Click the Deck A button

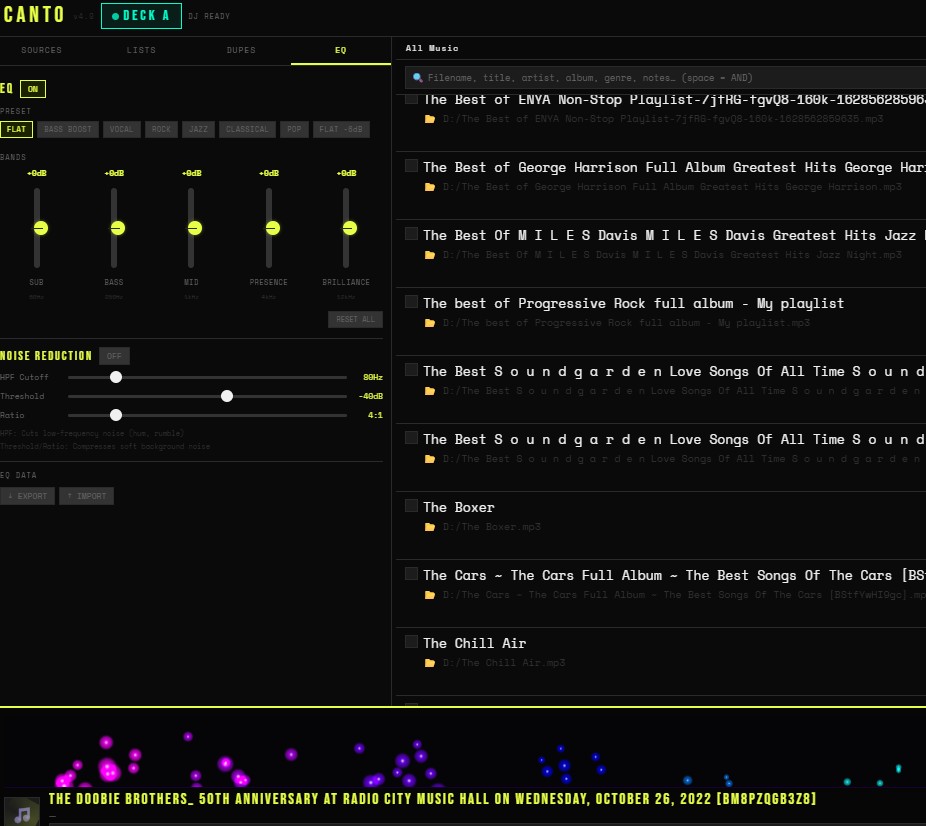141,16
